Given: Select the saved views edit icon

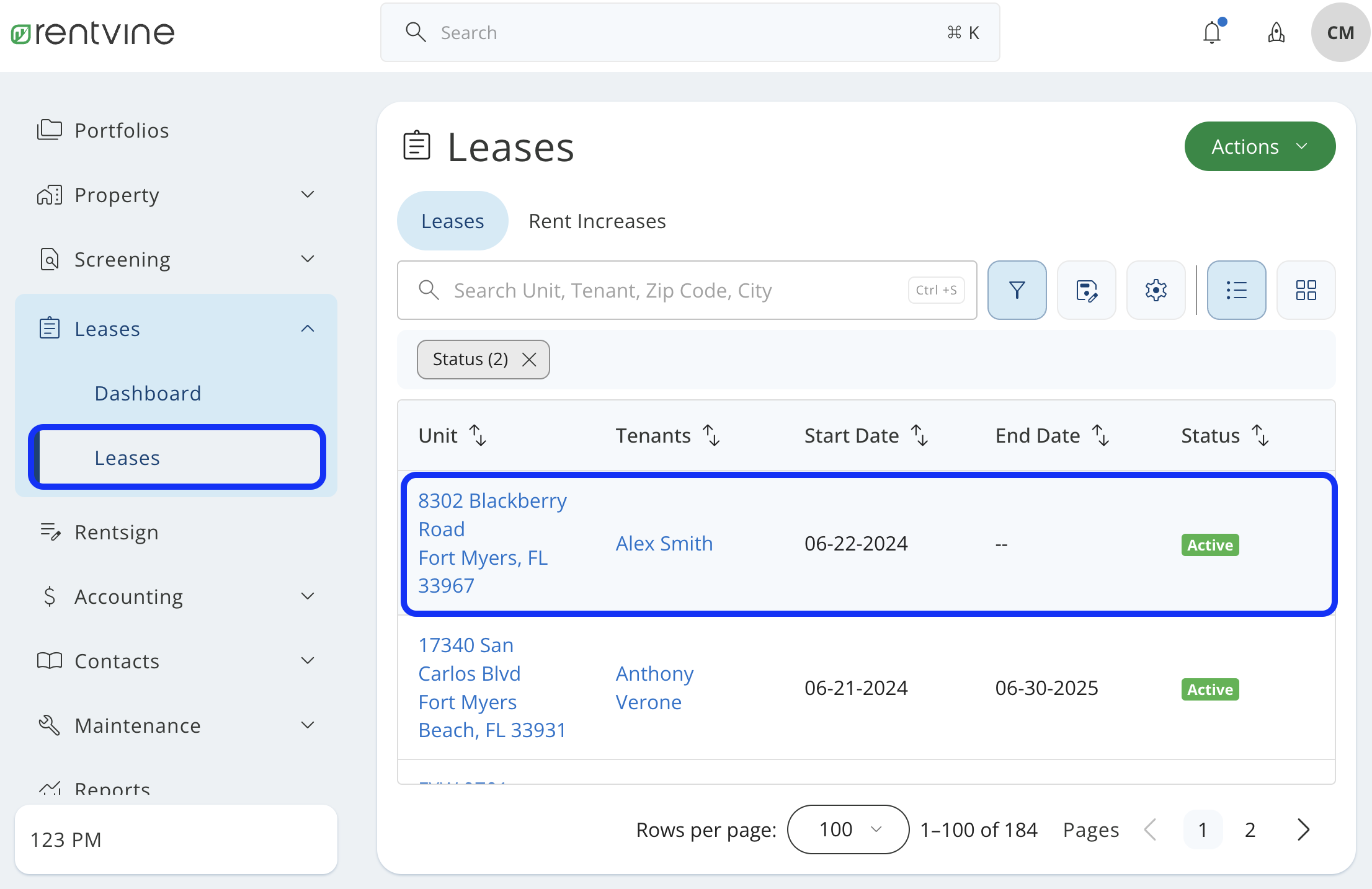Looking at the screenshot, I should (x=1086, y=290).
